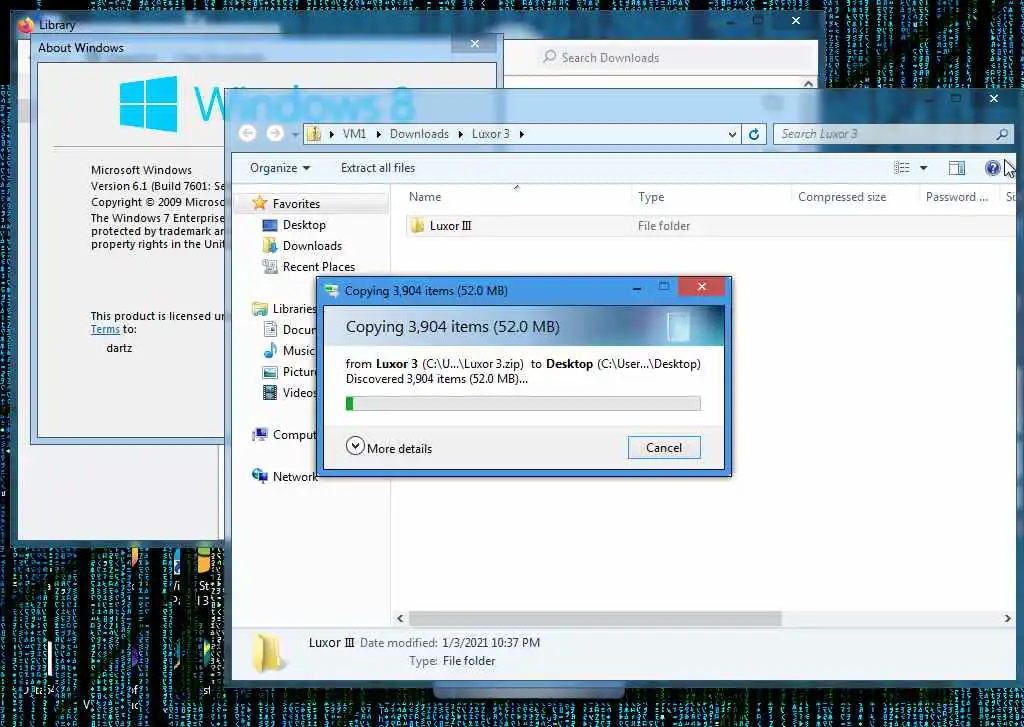1024x727 pixels.
Task: Click the copy progress bar
Action: [522, 404]
